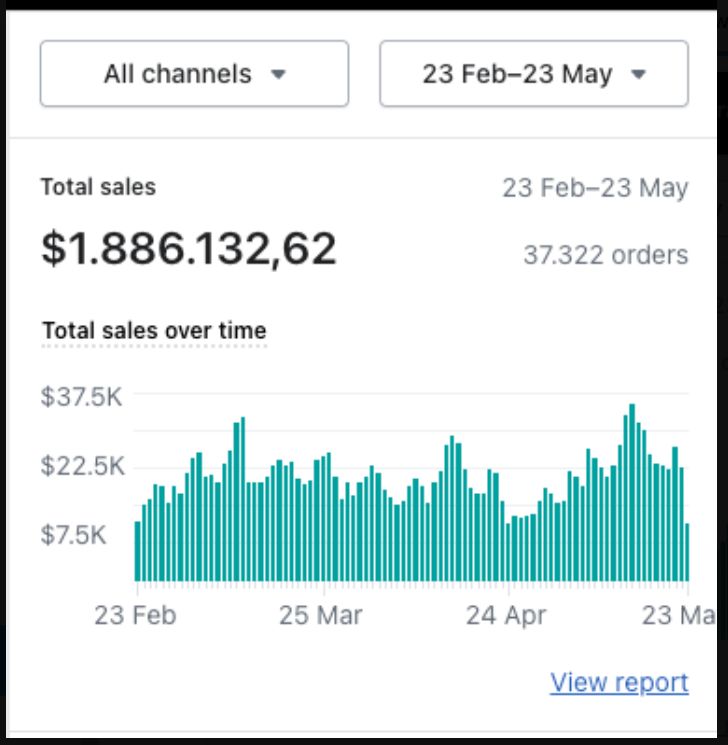Screen dimensions: 728x745
Task: Open the View report link
Action: (x=619, y=682)
